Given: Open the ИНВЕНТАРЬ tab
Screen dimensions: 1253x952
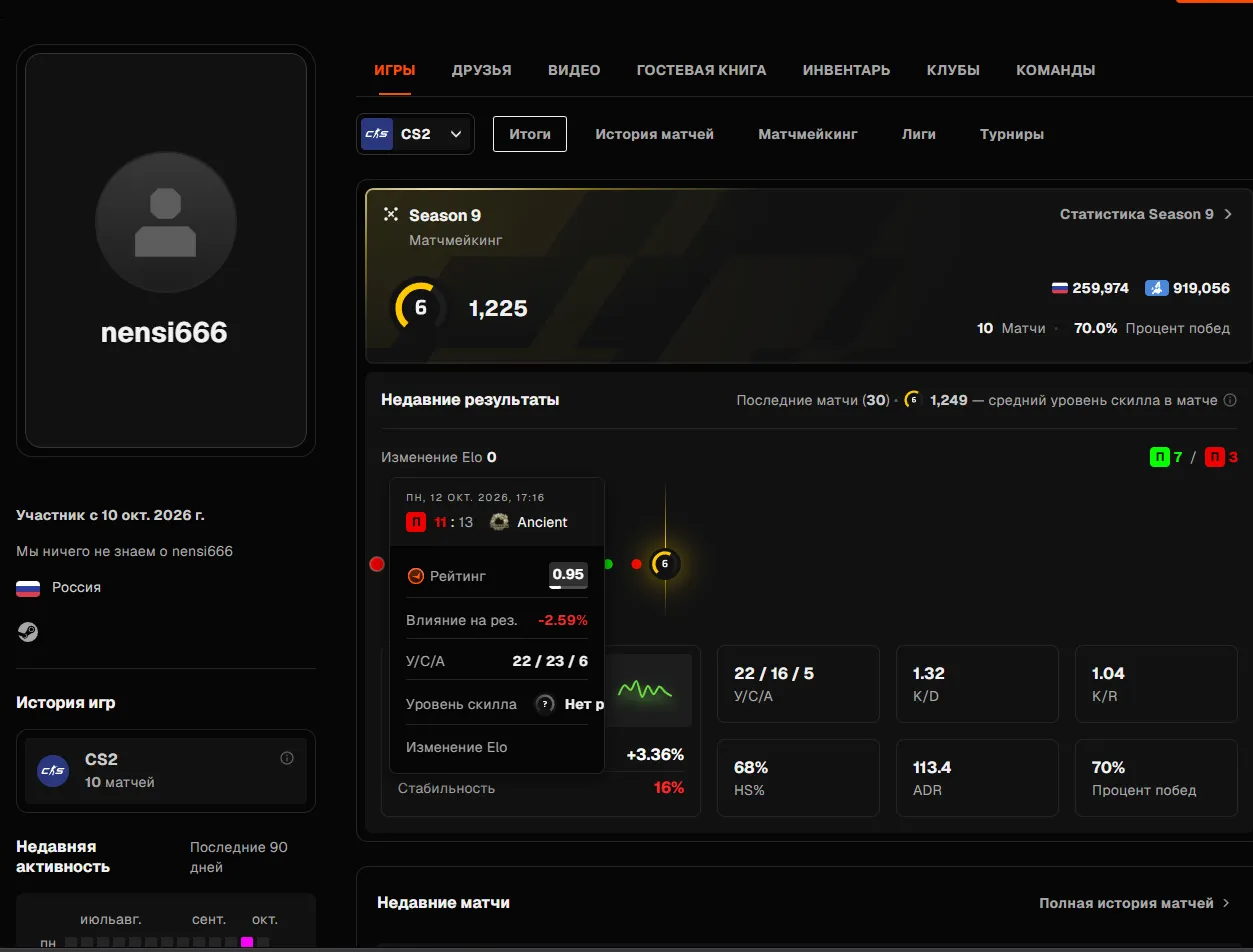Looking at the screenshot, I should pos(846,70).
